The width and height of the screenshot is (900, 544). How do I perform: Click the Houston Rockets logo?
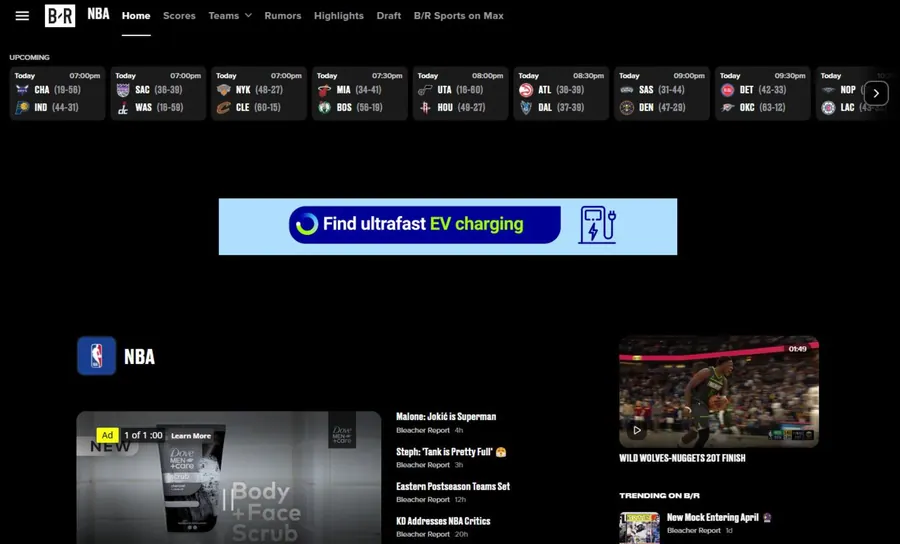tap(425, 107)
